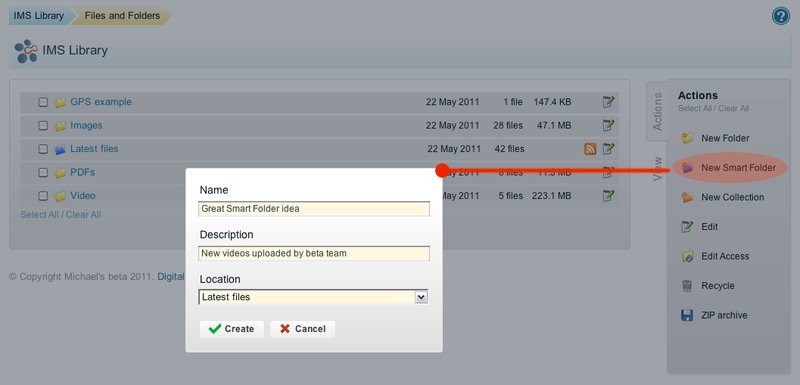This screenshot has width=800, height=385.
Task: Open the edit icon for Latest files row
Action: (x=608, y=149)
